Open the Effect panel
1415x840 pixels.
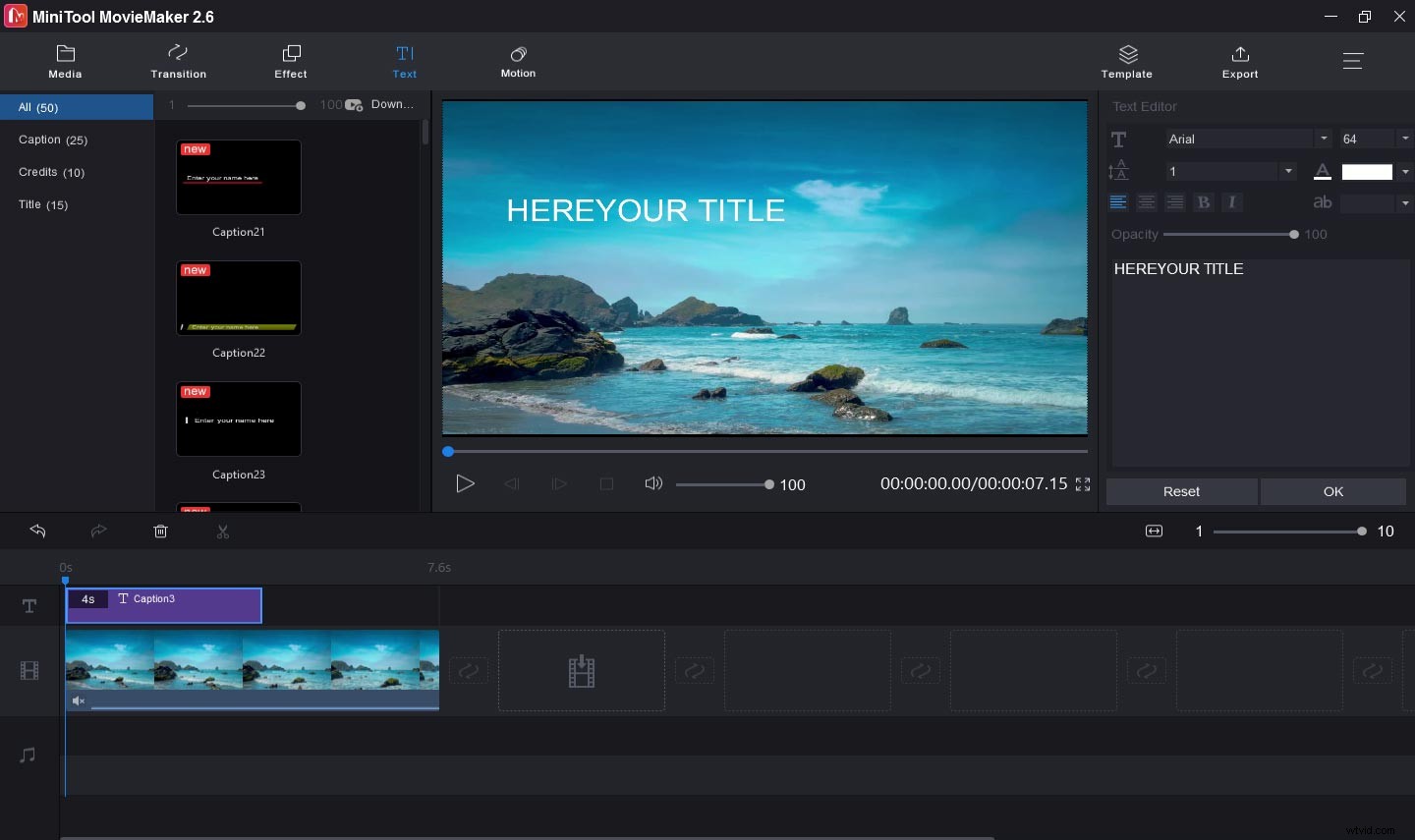pos(290,61)
